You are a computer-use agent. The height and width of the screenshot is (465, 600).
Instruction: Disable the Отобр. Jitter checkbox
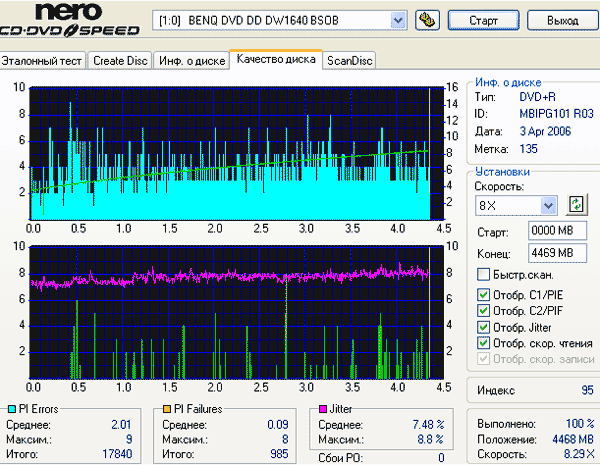tap(483, 327)
